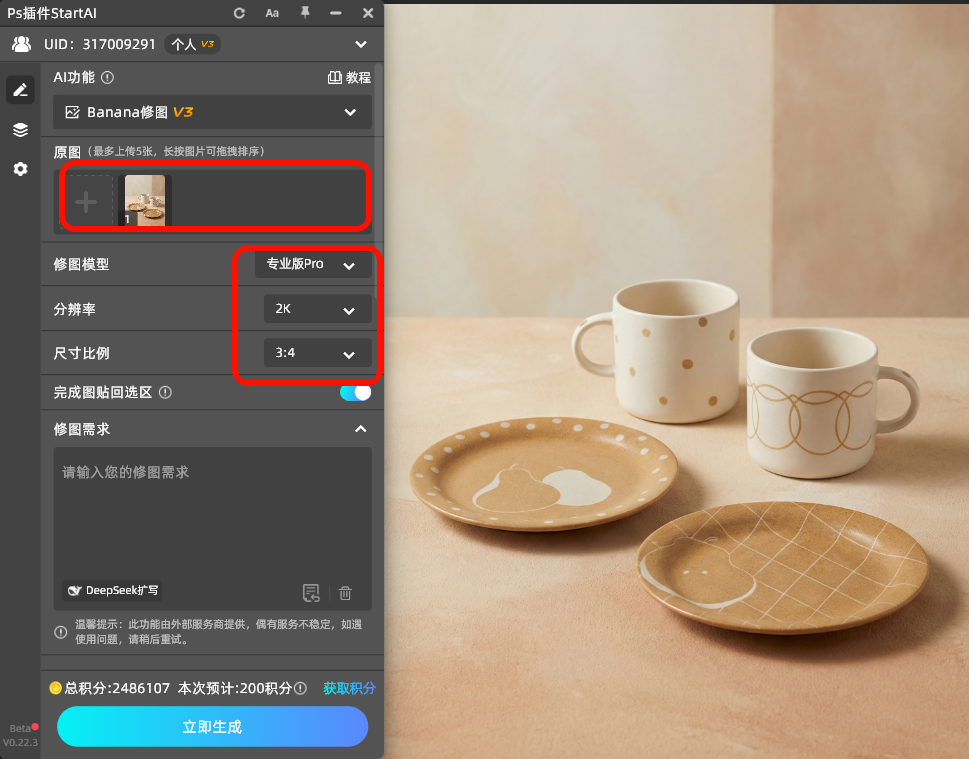
Task: Switch to the Layers panel in sidebar
Action: 20,129
